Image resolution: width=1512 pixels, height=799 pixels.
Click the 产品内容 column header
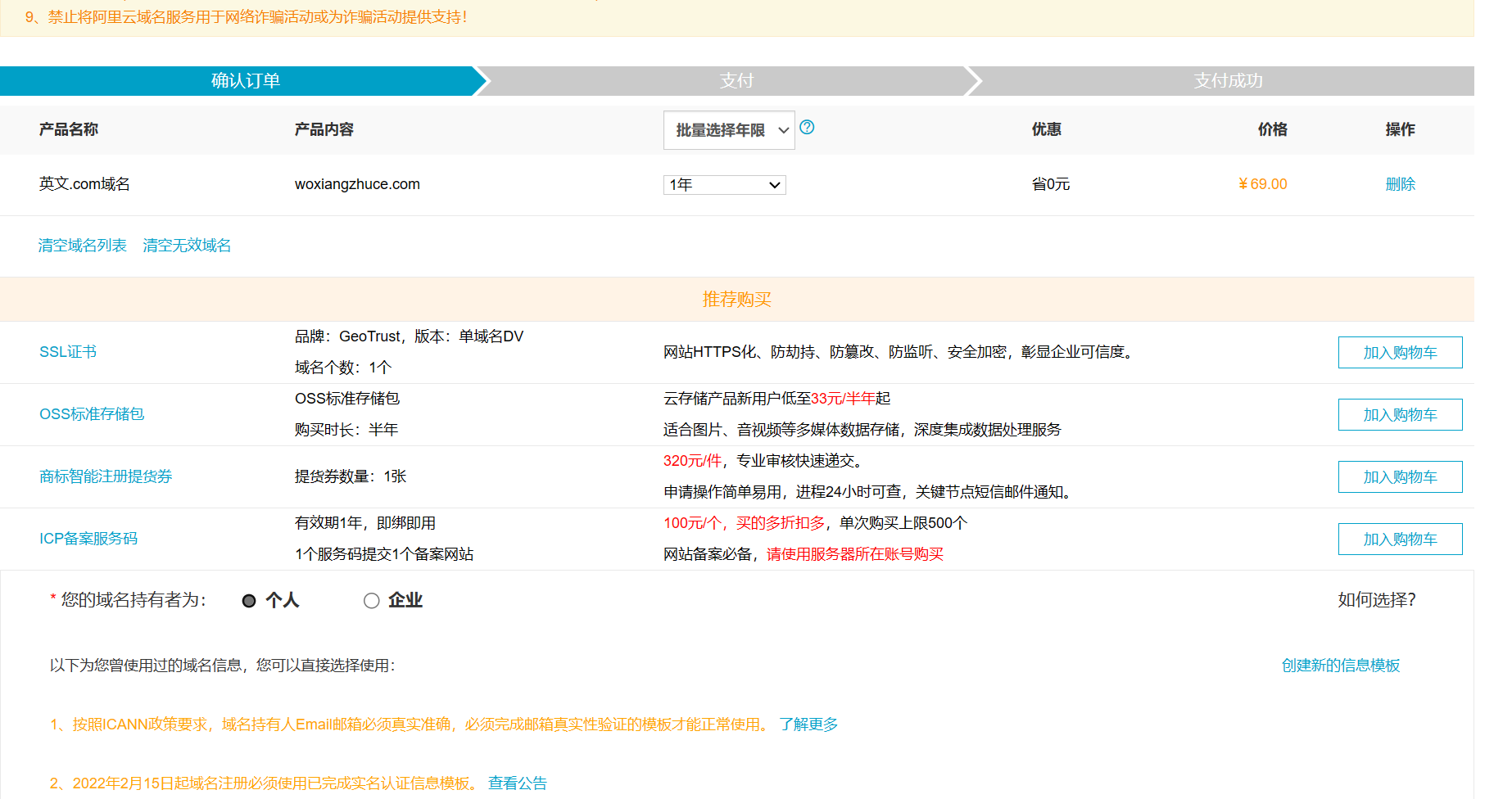click(324, 129)
